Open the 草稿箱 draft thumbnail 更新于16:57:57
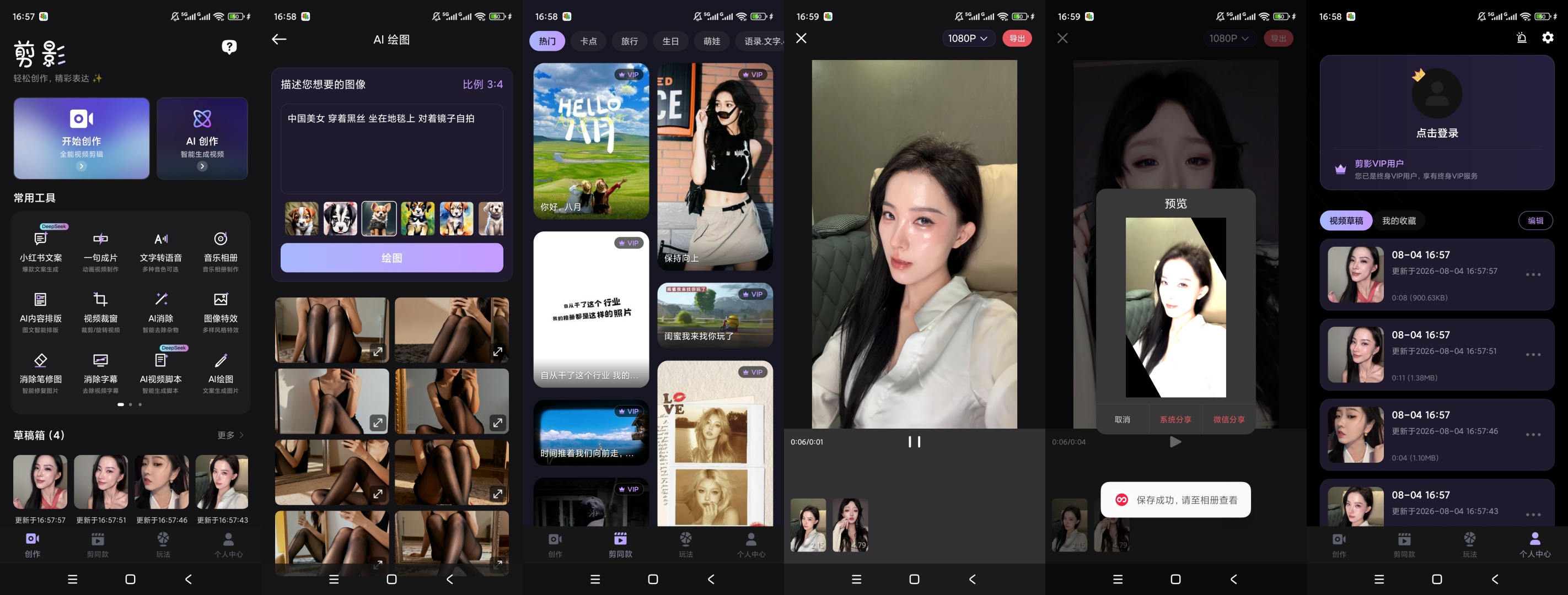 click(x=40, y=482)
